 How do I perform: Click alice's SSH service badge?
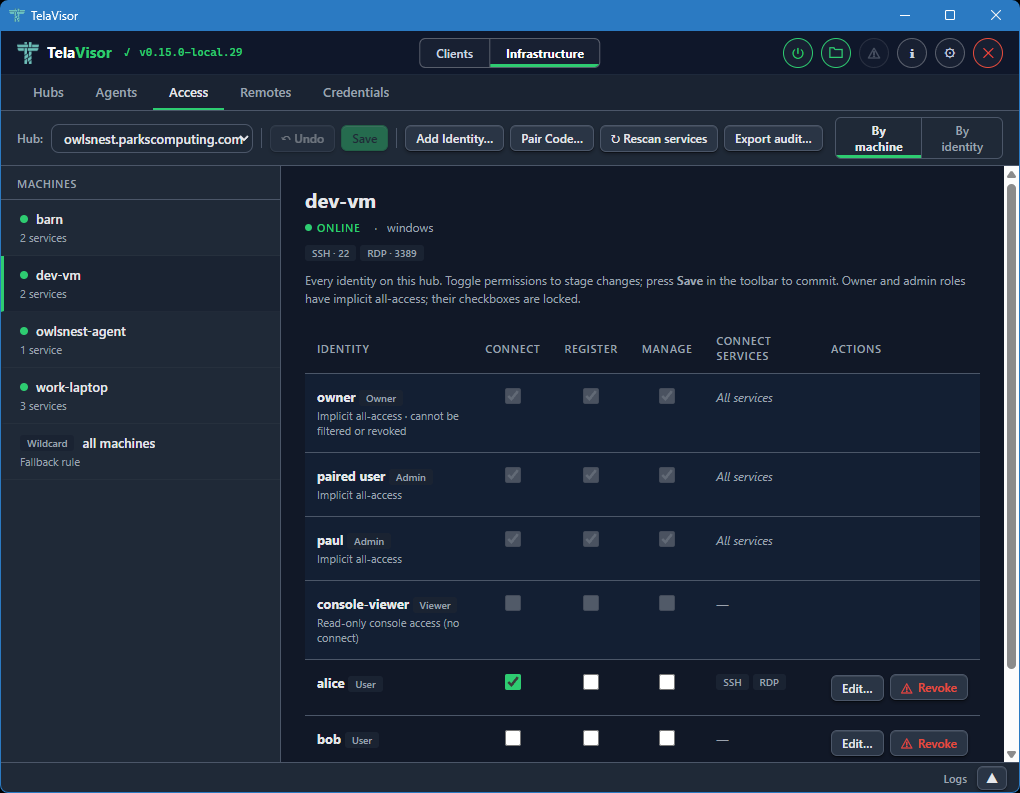pos(732,682)
